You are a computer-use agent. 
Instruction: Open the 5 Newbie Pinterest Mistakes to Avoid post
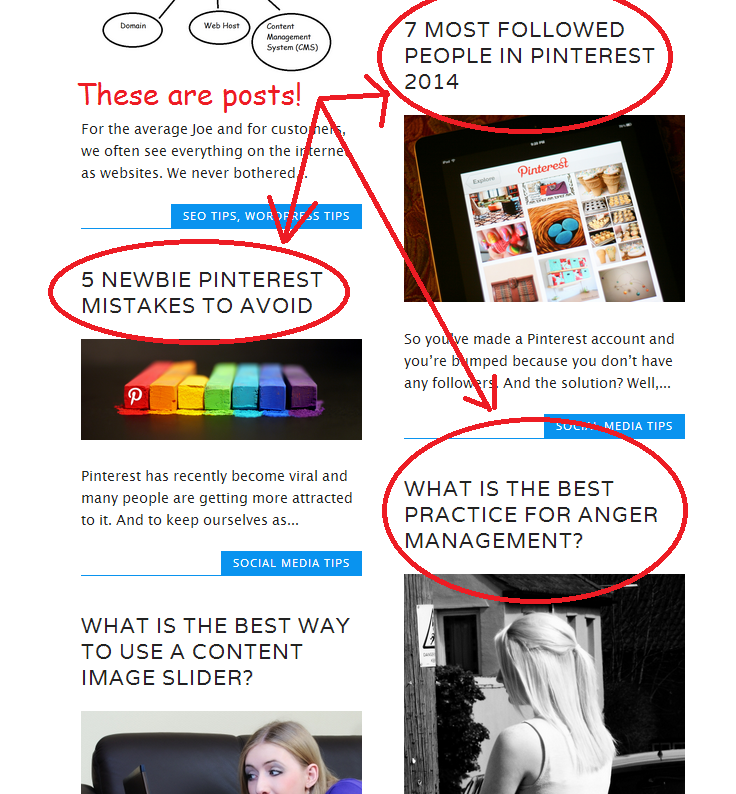[202, 293]
